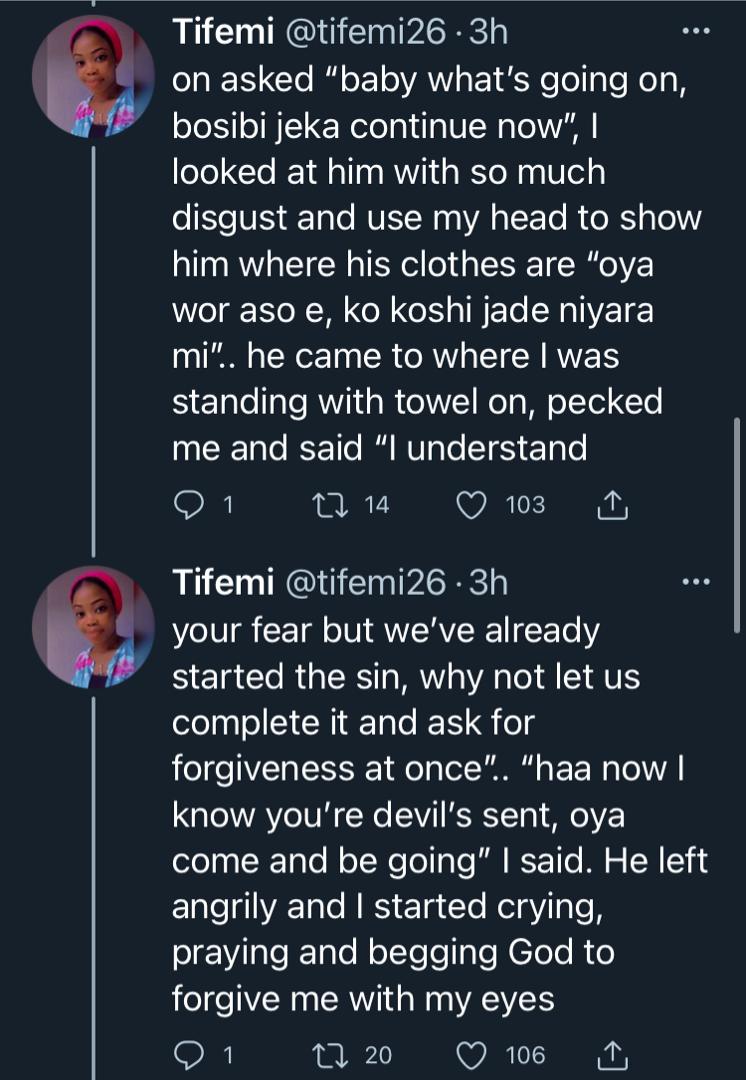Share the first tweet ending "I understand"
The height and width of the screenshot is (1080, 746).
pos(611,507)
